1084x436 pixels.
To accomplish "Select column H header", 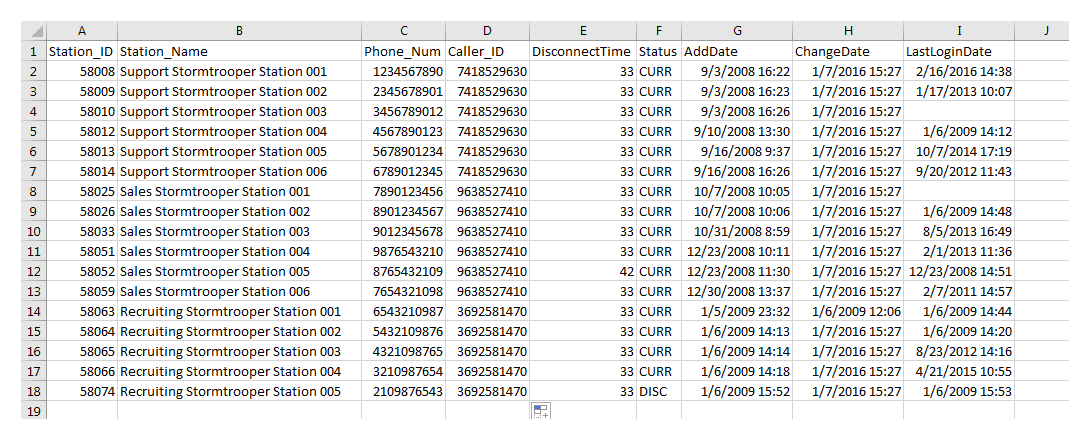I will (848, 31).
